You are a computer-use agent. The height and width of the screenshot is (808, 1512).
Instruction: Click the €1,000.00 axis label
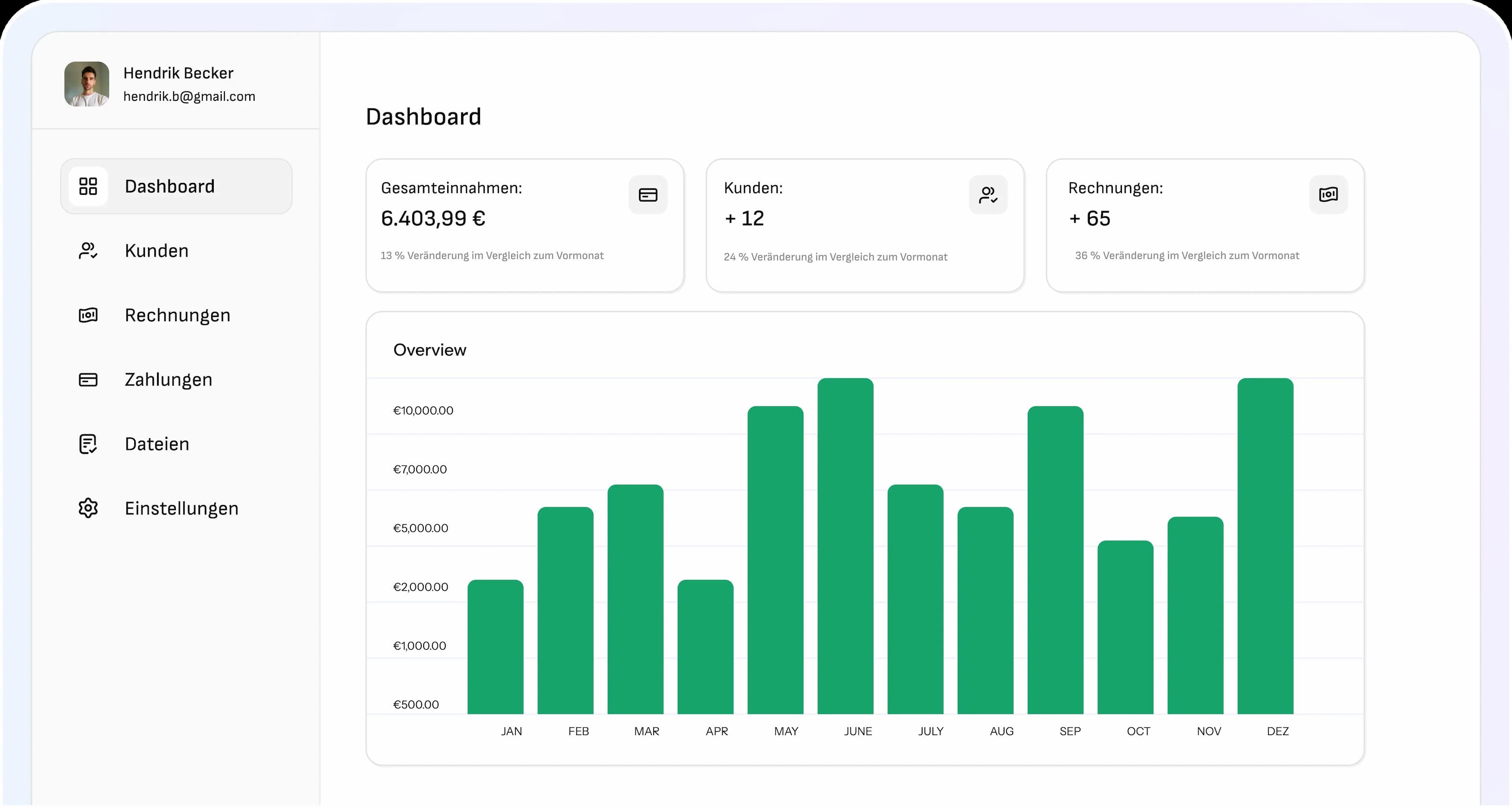click(420, 645)
